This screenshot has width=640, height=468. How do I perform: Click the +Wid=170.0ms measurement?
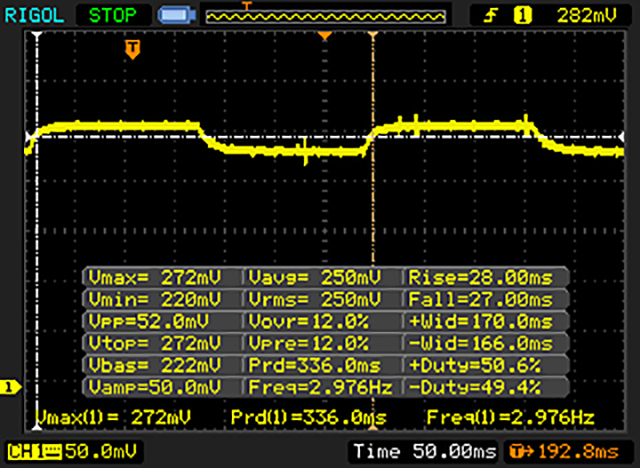[480, 322]
